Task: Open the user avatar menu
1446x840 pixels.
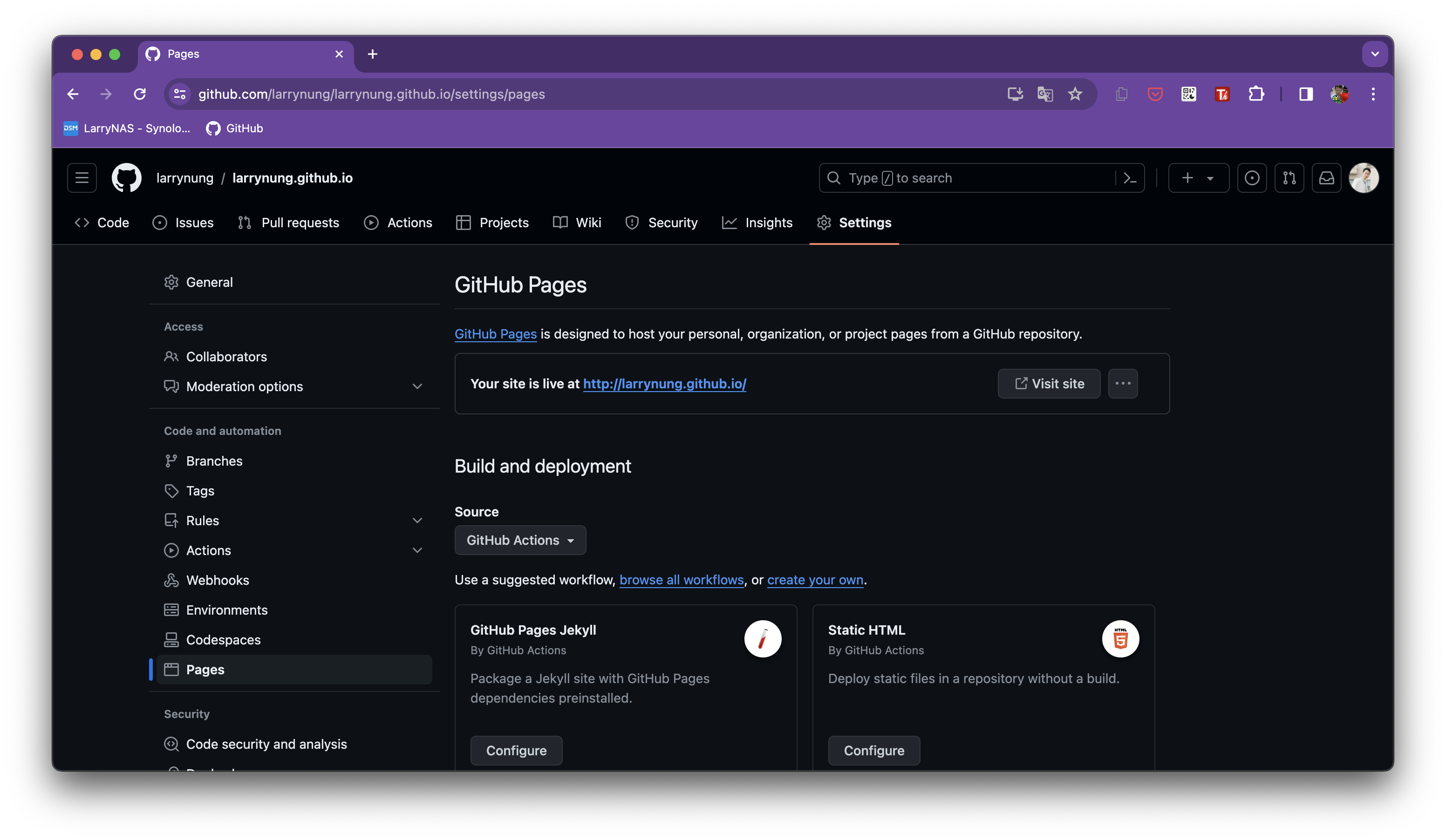Action: 1364,178
